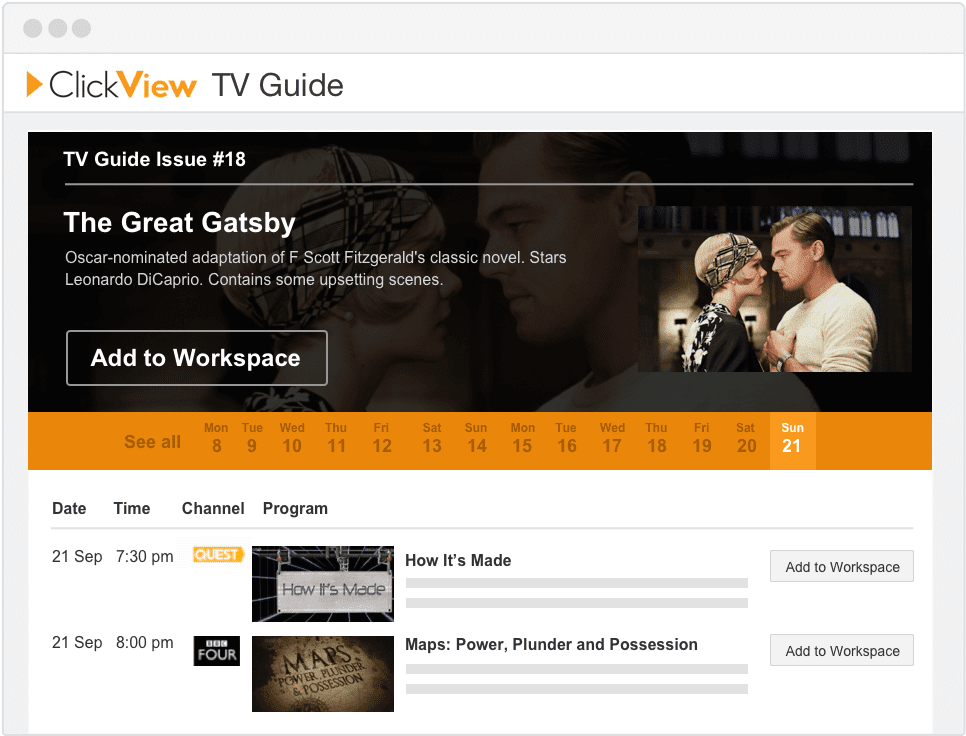The image size is (966, 736).
Task: Select See all in date bar
Action: click(x=152, y=442)
